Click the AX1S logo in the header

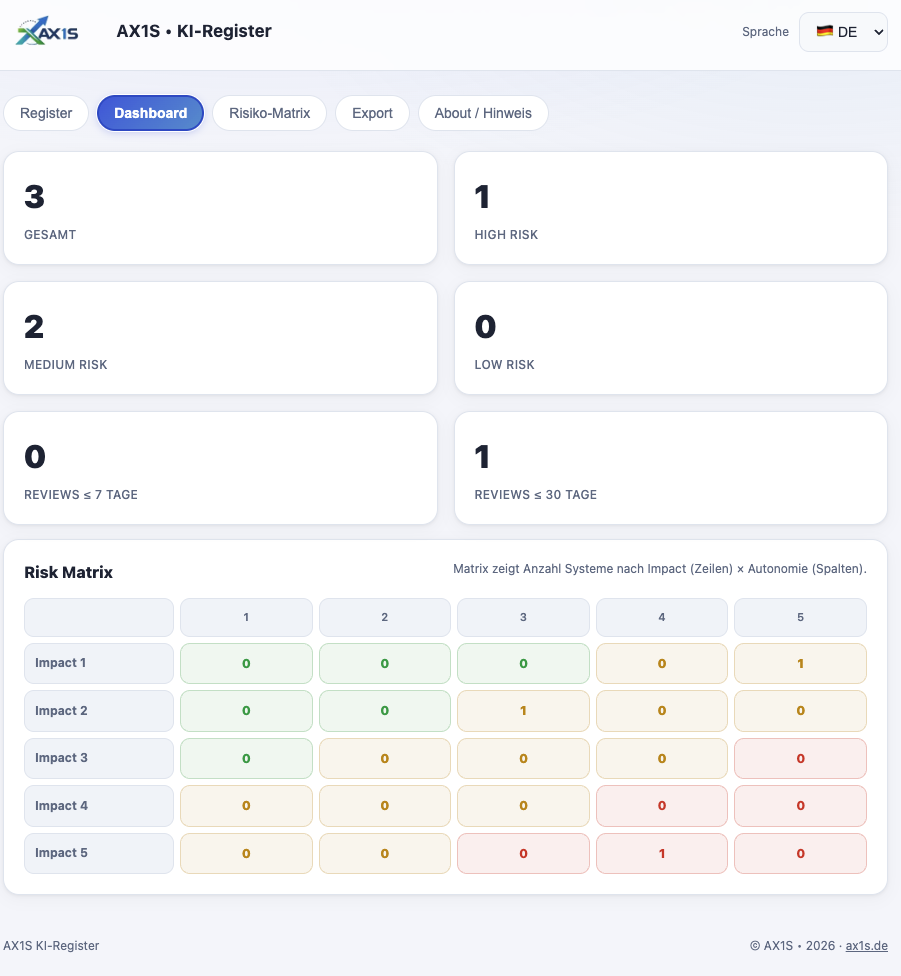click(x=46, y=31)
